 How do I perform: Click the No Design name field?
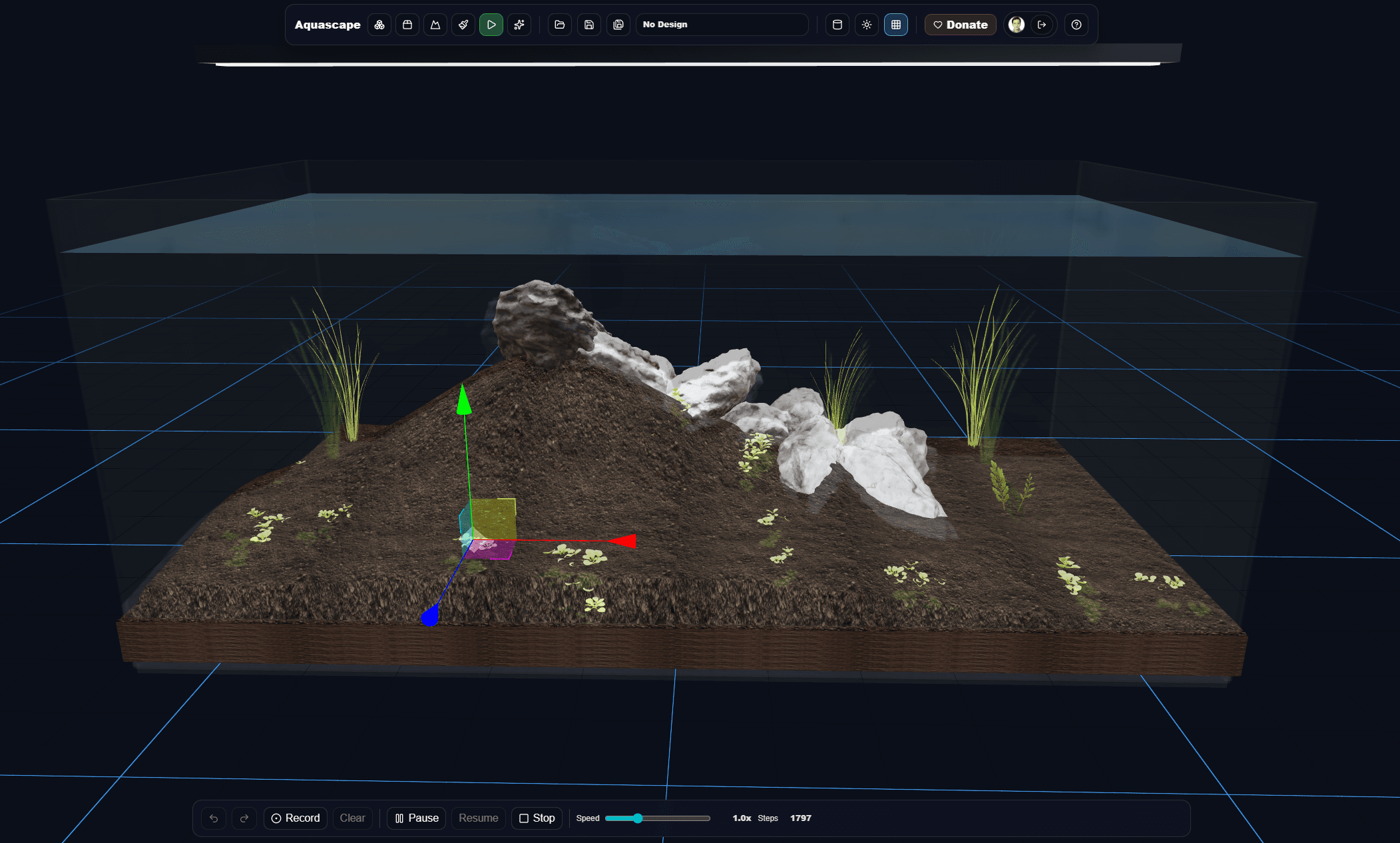(722, 25)
